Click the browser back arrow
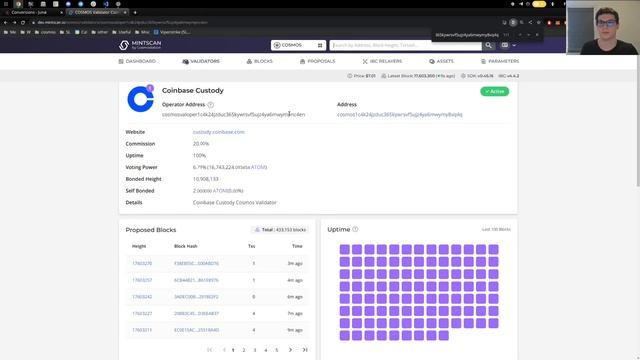 [5, 22]
